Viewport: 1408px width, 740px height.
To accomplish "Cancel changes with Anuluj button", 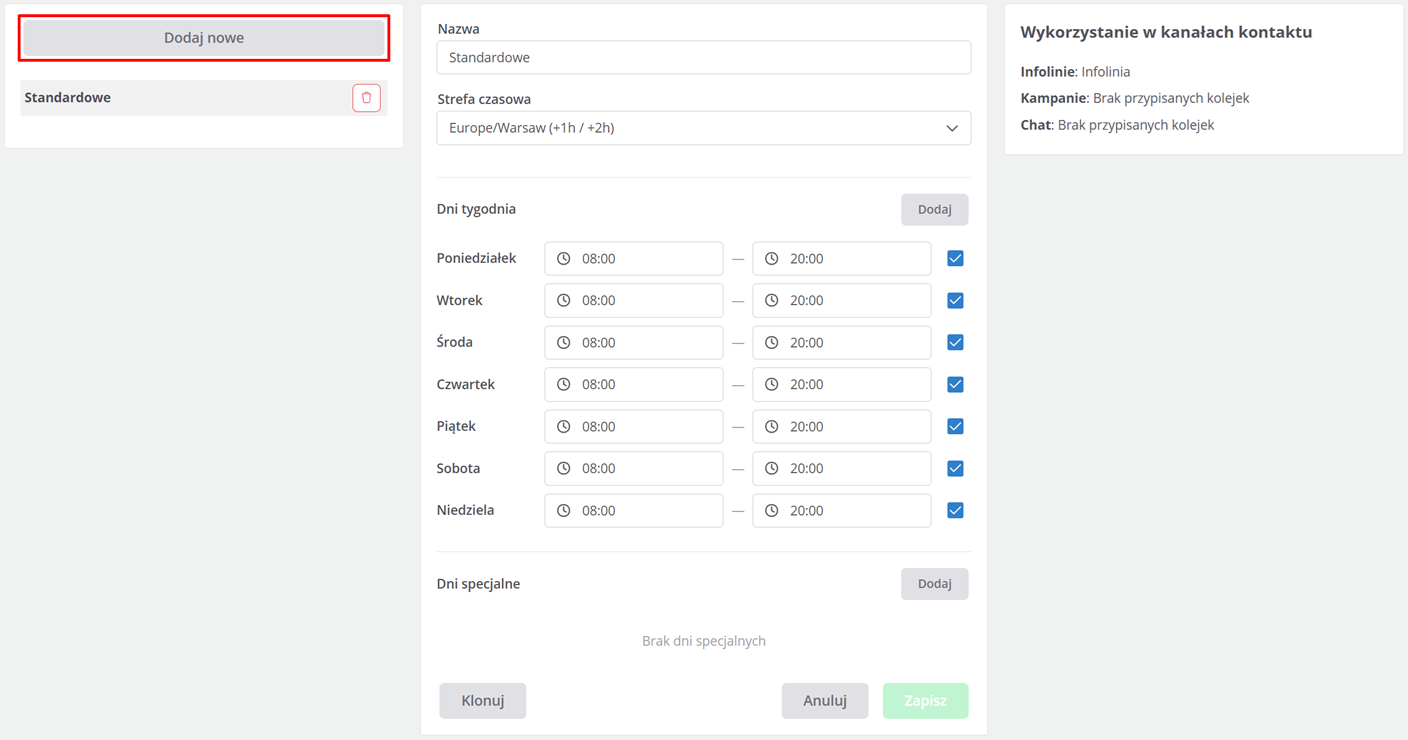I will [824, 701].
